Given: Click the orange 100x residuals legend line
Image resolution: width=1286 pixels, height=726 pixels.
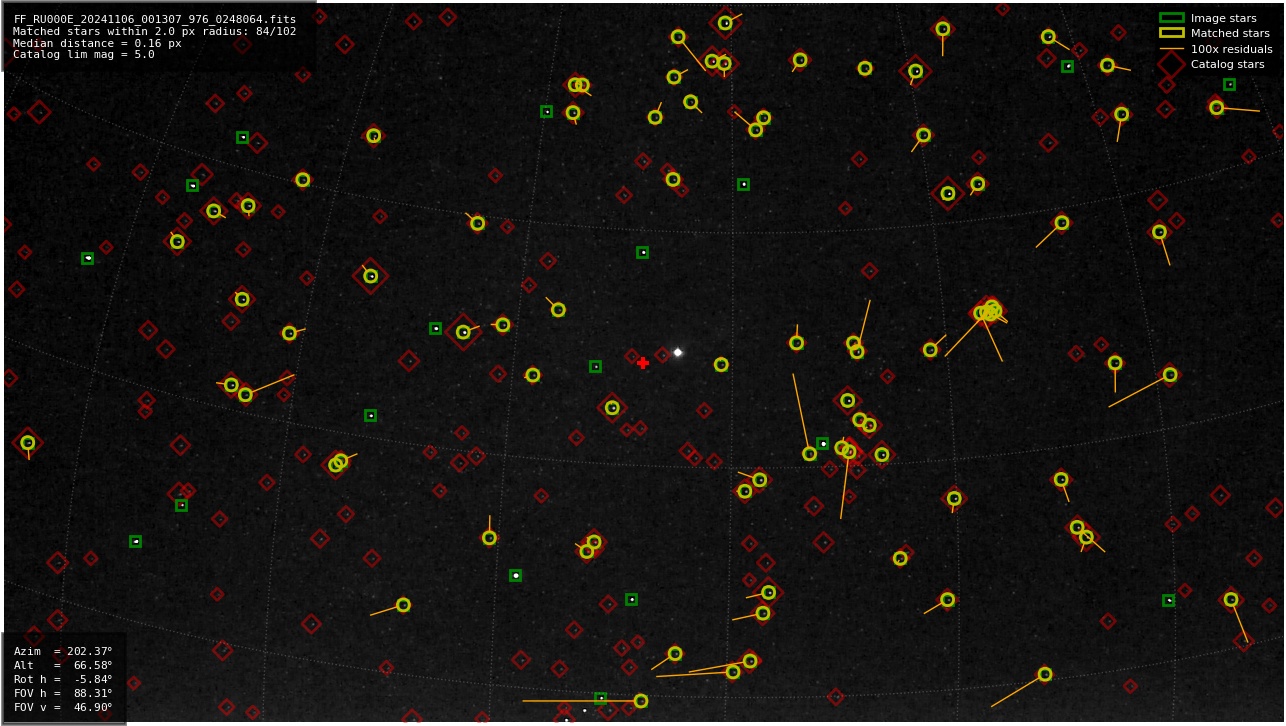Looking at the screenshot, I should (x=1171, y=49).
